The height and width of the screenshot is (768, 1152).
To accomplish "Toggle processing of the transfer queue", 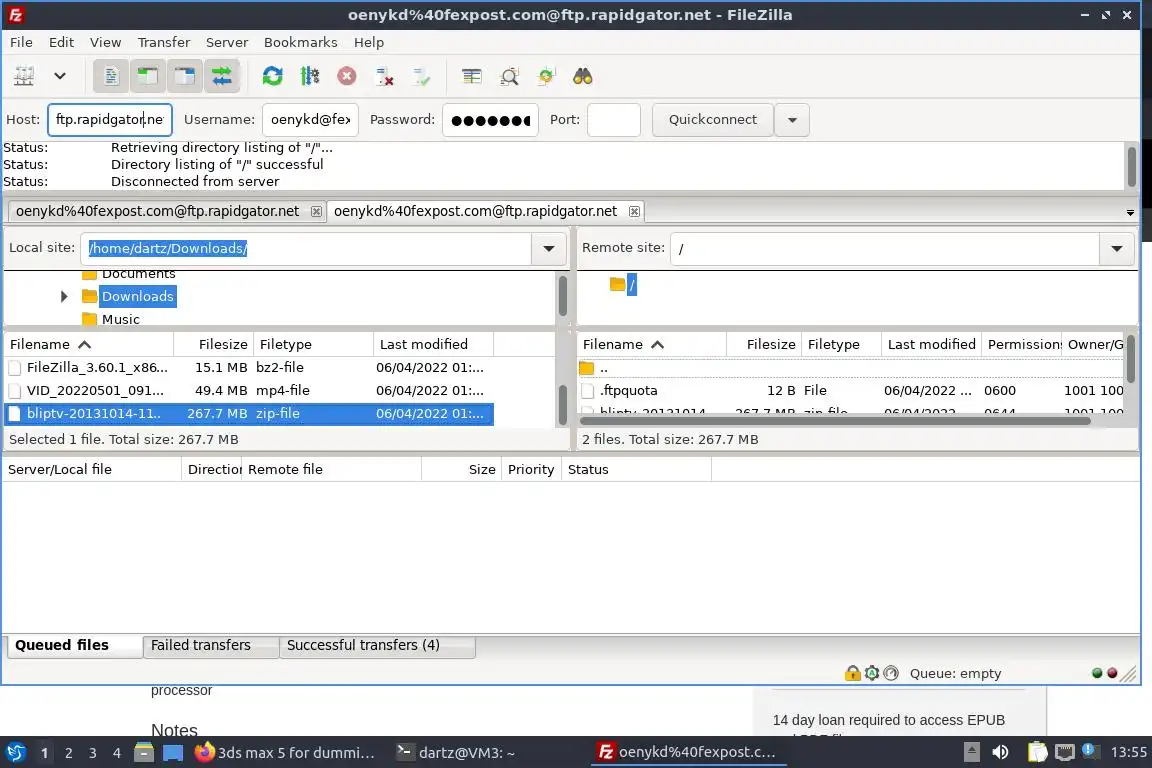I will tap(310, 76).
